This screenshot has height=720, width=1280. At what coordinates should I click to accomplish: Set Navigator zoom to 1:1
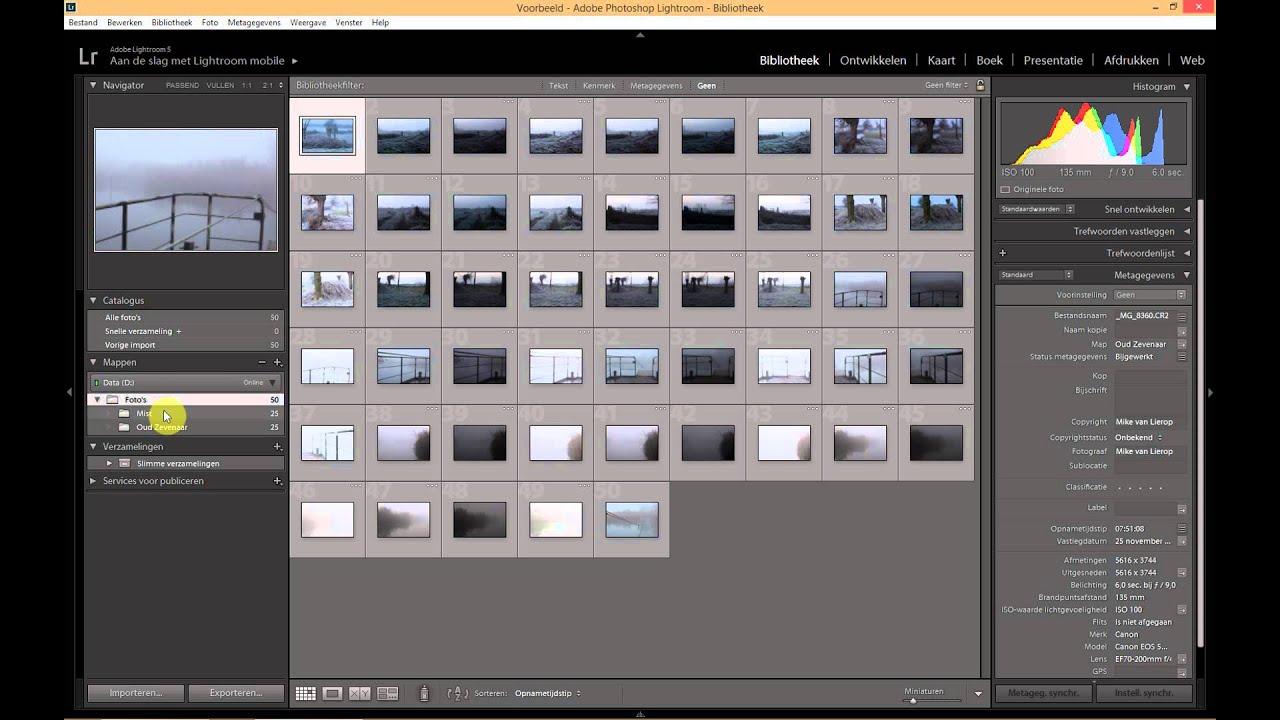[x=246, y=86]
